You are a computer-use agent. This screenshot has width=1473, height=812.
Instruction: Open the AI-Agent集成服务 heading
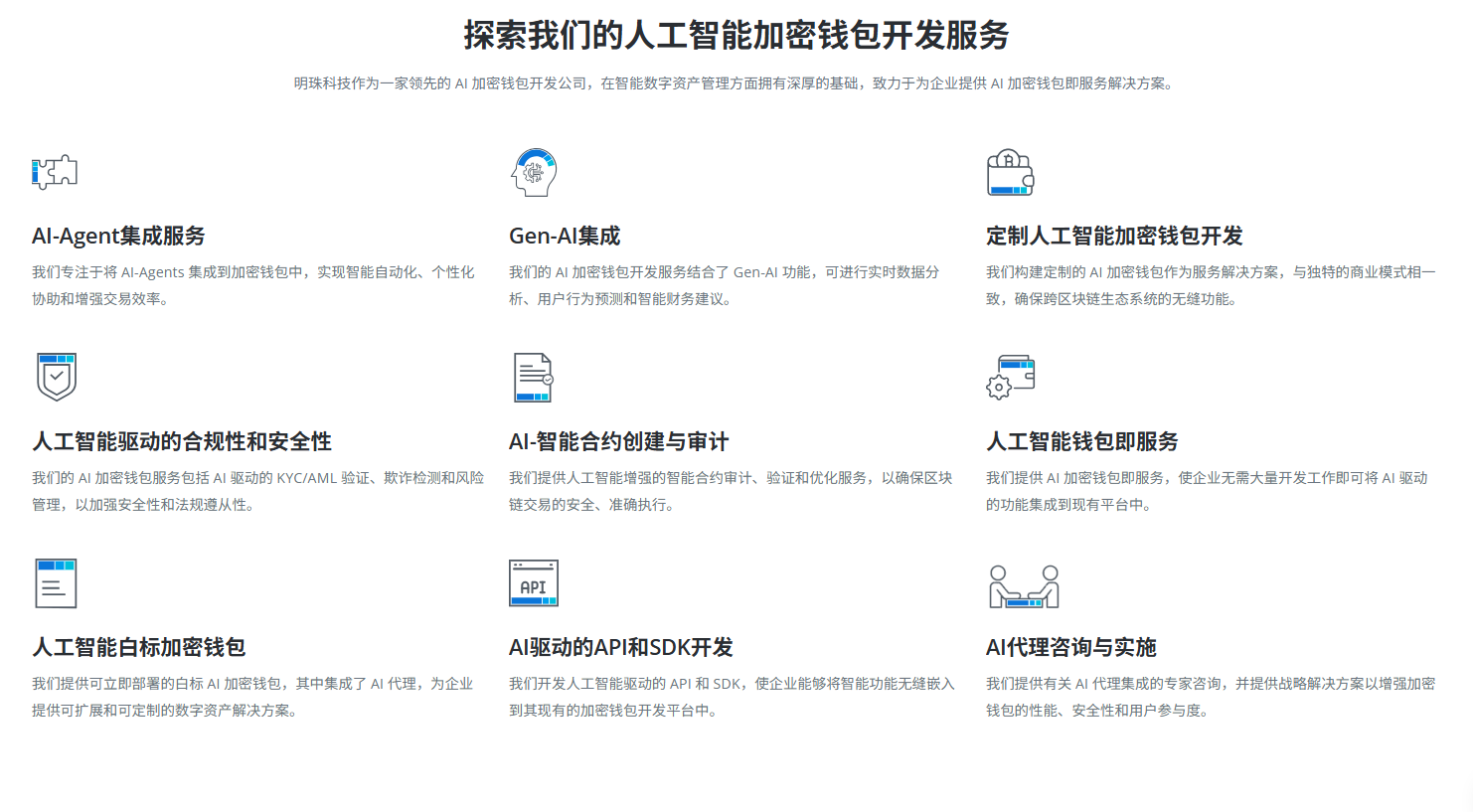point(118,237)
